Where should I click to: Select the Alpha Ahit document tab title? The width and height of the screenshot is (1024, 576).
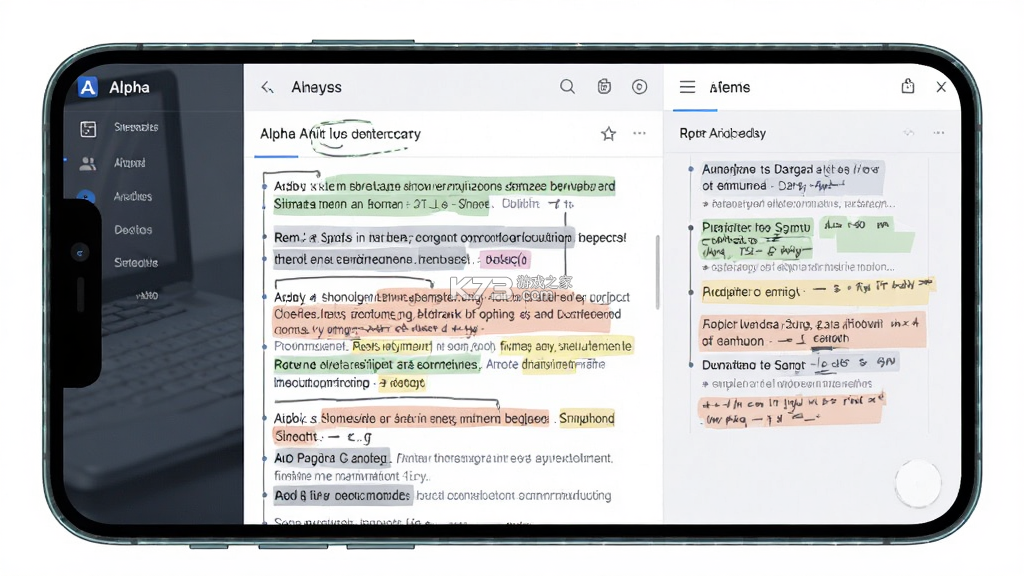click(340, 134)
